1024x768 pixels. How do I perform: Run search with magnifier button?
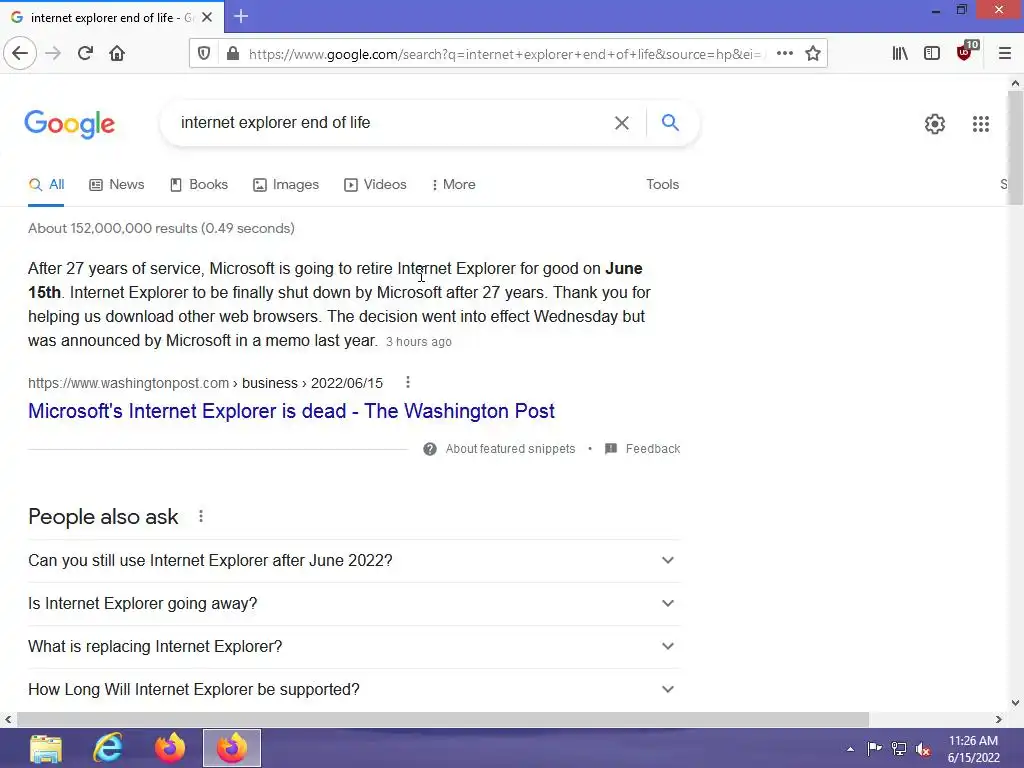coord(670,122)
